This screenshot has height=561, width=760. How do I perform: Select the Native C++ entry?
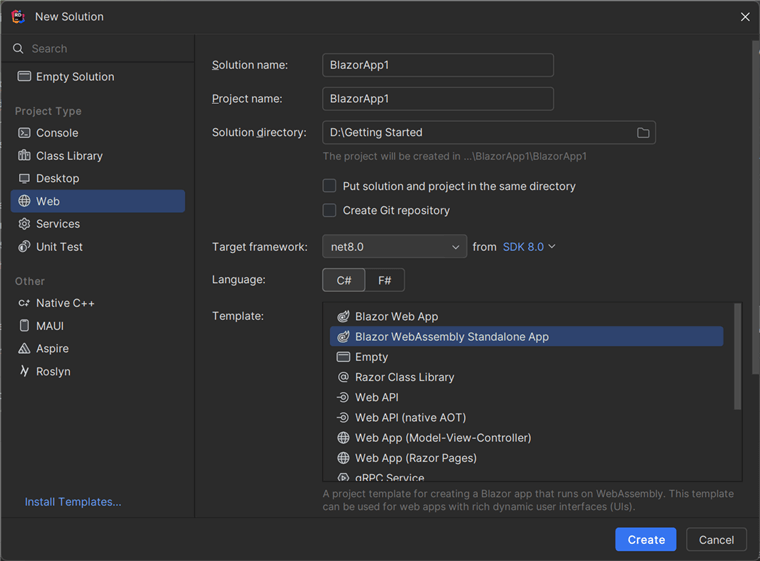pos(97,303)
